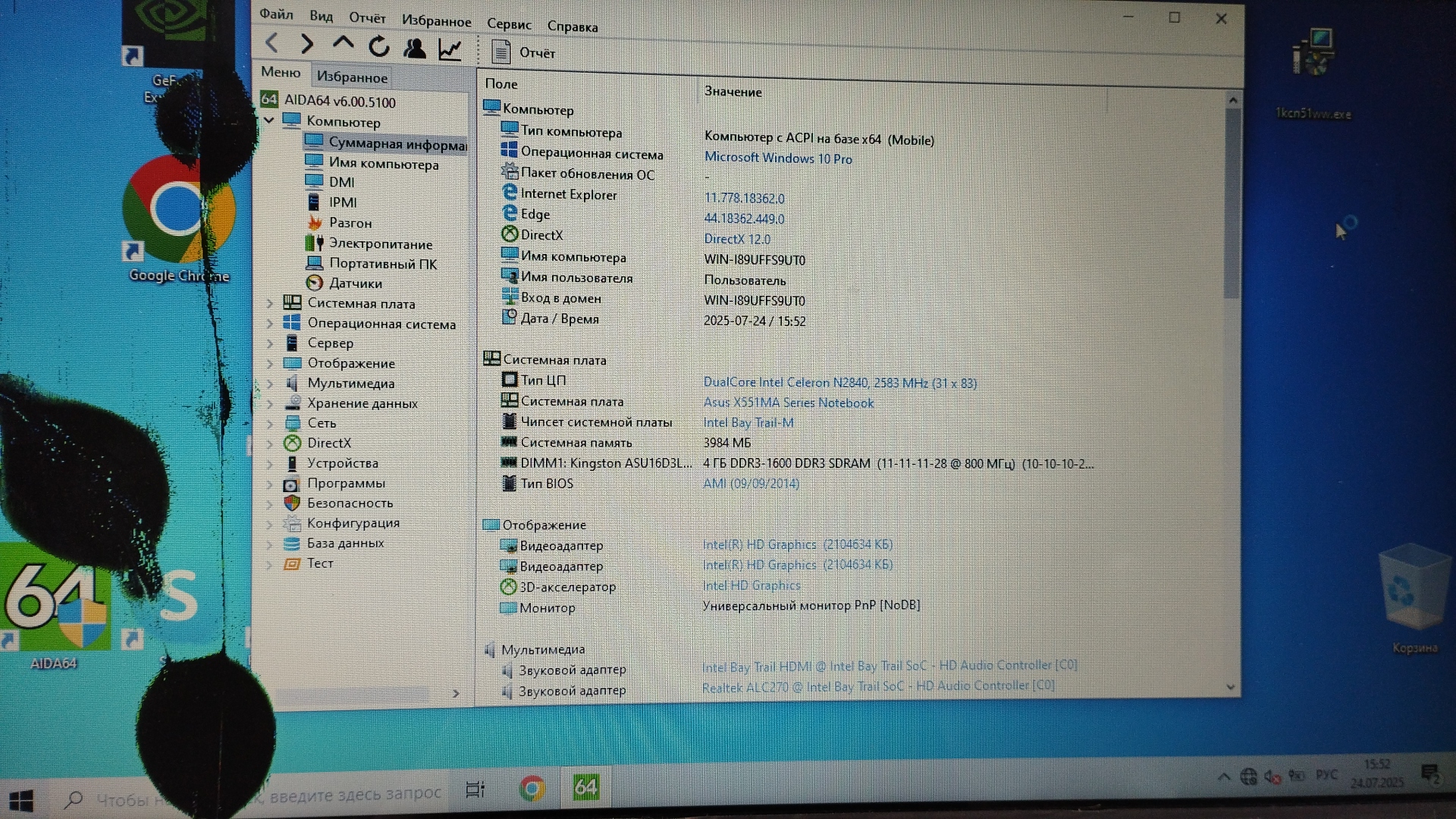Click the graph chart toolbar icon
The image size is (1456, 819).
pyautogui.click(x=450, y=50)
